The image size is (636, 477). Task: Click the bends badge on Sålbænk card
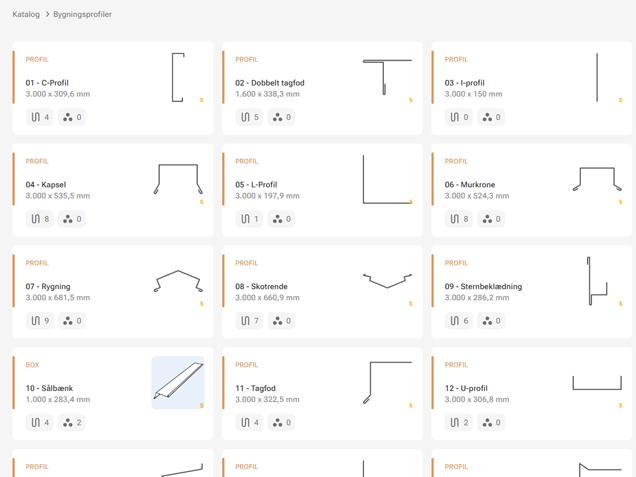(x=40, y=423)
